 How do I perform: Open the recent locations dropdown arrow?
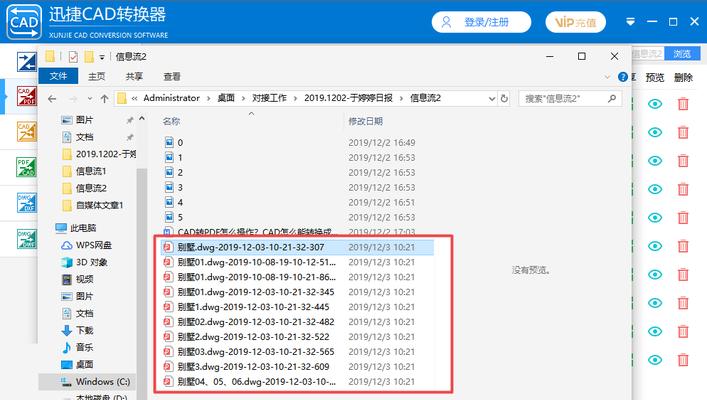[x=90, y=98]
